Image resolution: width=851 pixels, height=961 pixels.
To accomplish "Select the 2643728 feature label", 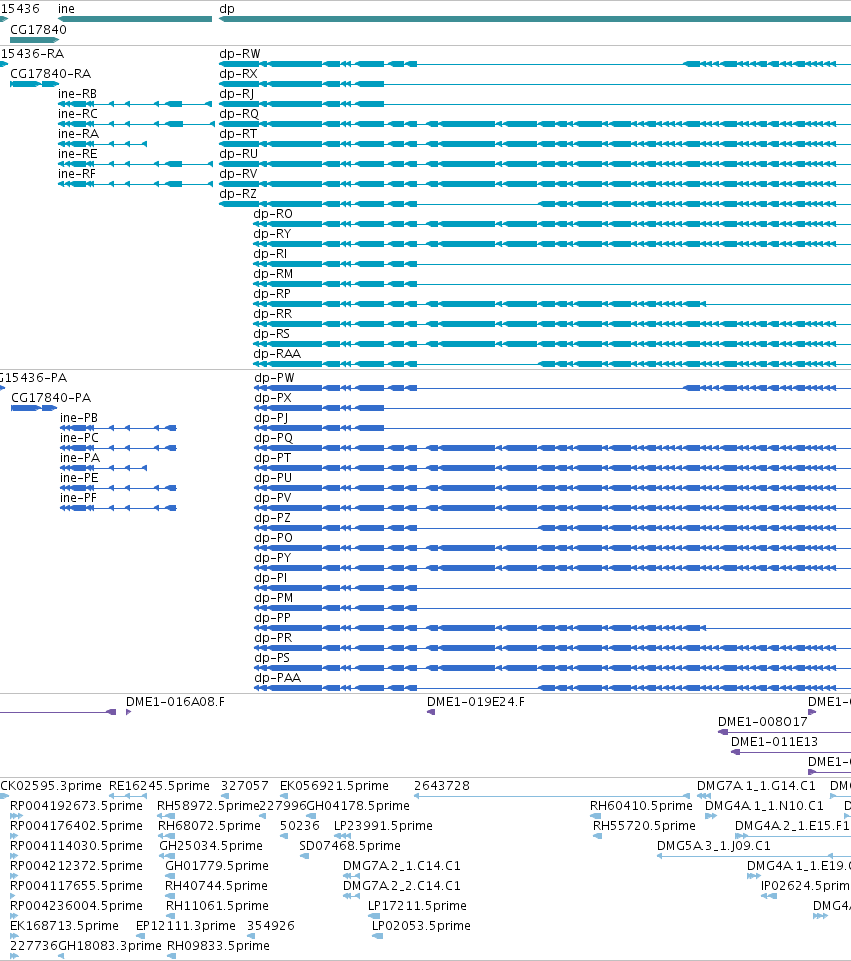I will click(442, 786).
